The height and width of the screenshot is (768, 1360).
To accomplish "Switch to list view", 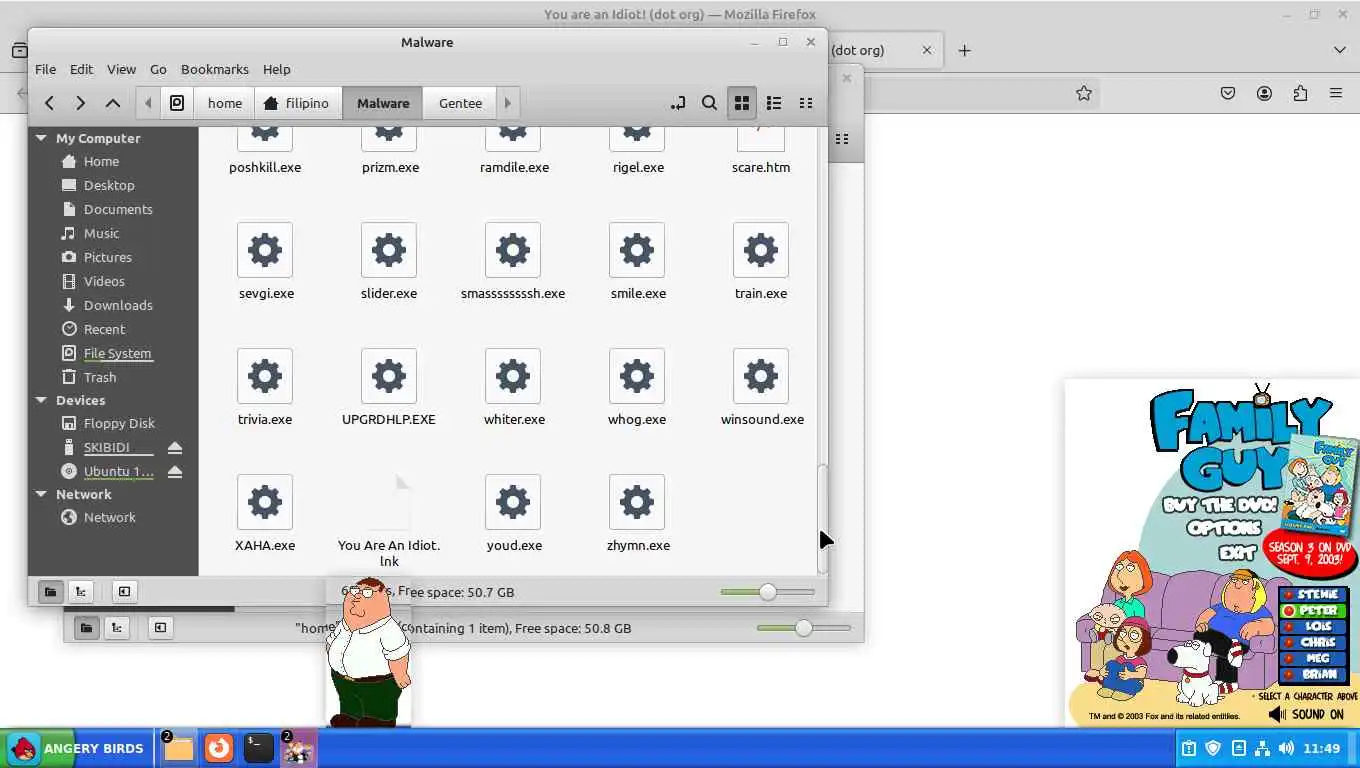I will pos(774,103).
